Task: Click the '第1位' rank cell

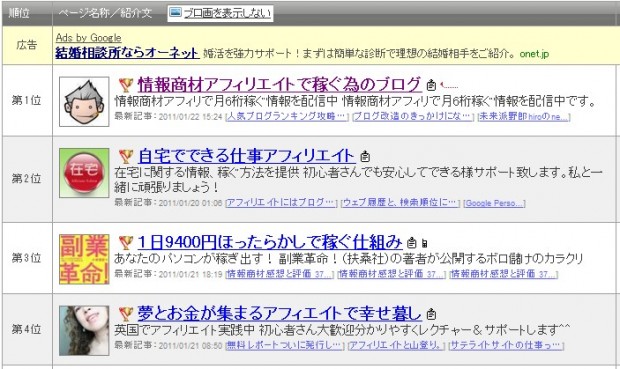Action: pos(26,100)
